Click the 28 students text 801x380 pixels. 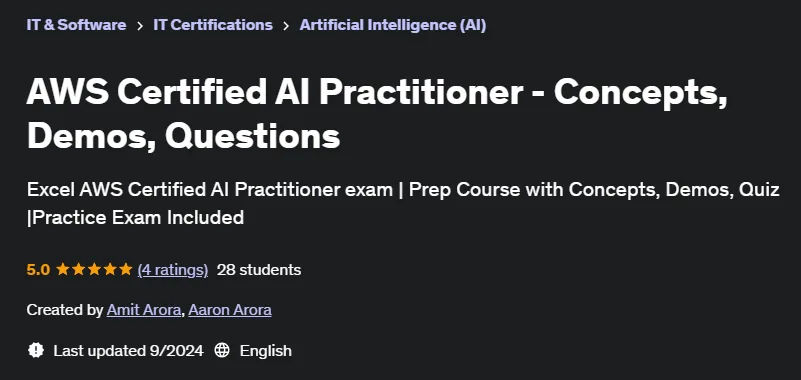pyautogui.click(x=259, y=270)
